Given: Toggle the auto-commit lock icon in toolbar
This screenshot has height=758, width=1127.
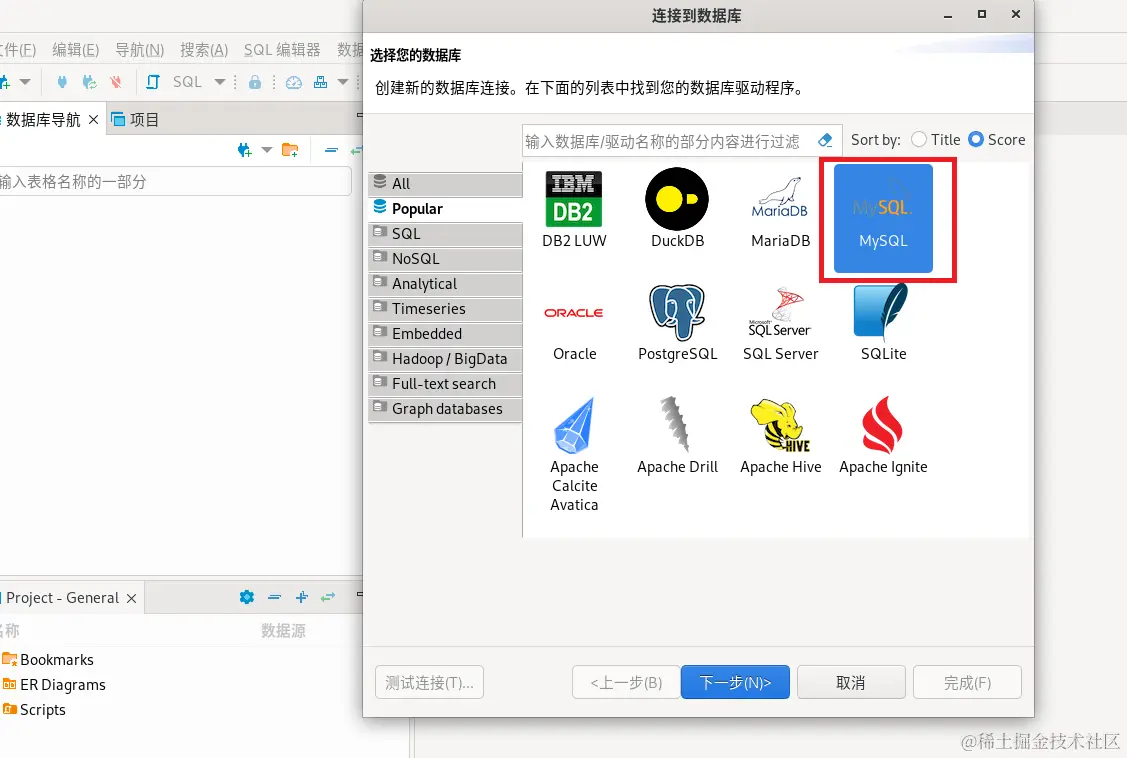Looking at the screenshot, I should pos(256,81).
